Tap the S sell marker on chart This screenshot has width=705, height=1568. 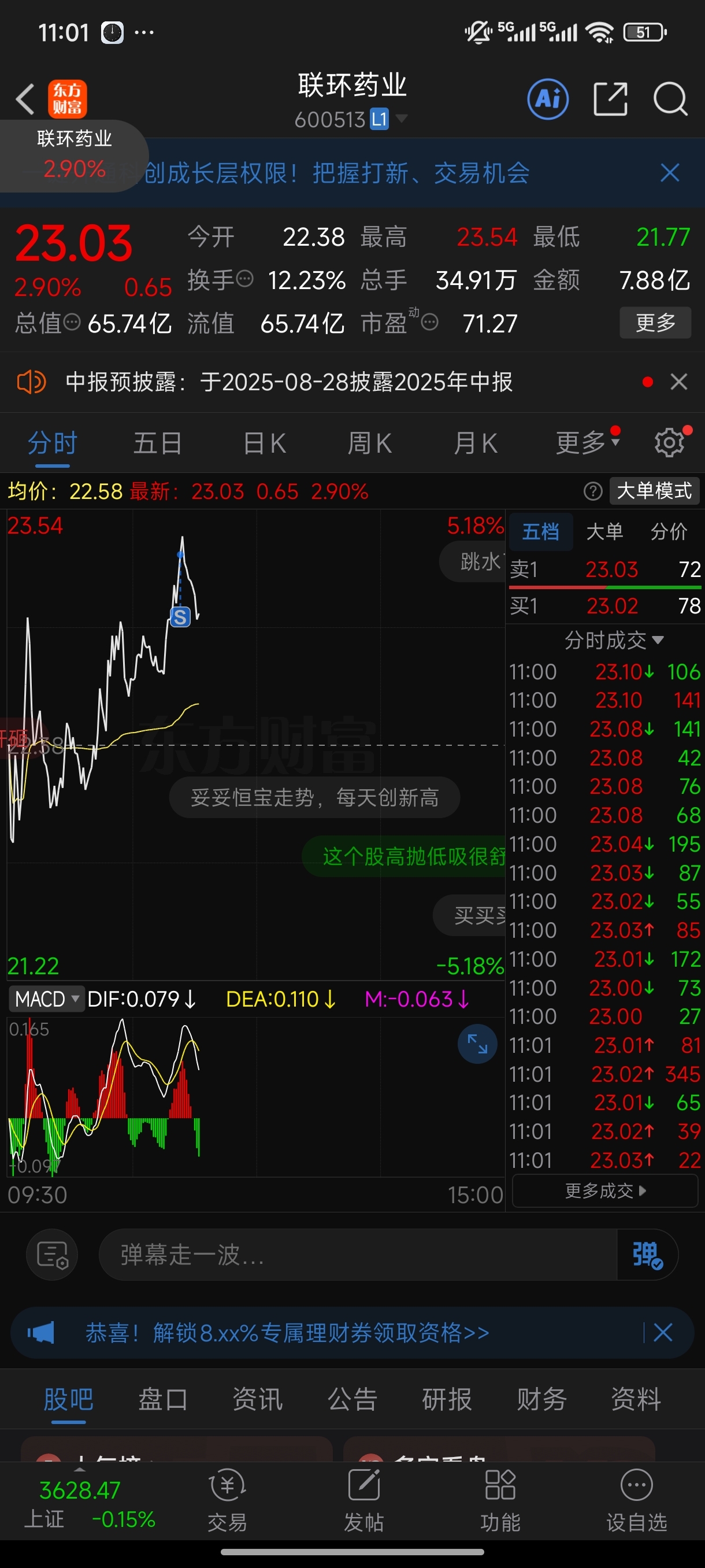coord(180,617)
